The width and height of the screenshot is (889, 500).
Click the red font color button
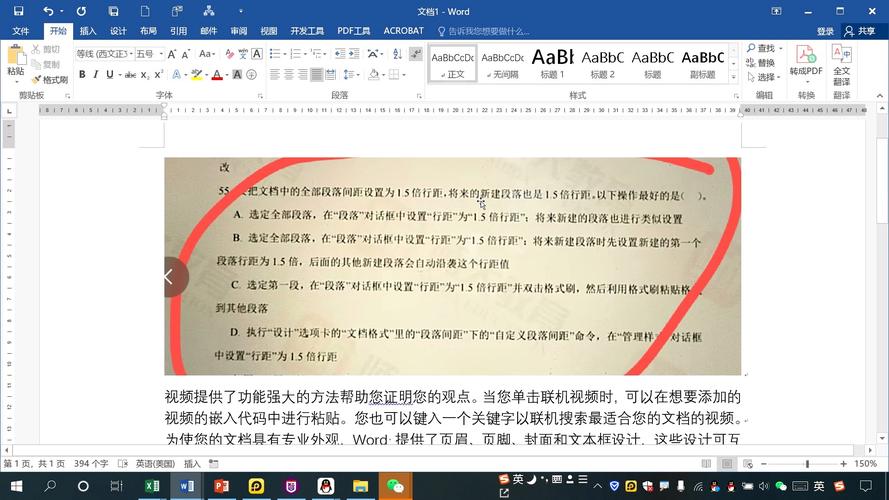click(217, 74)
